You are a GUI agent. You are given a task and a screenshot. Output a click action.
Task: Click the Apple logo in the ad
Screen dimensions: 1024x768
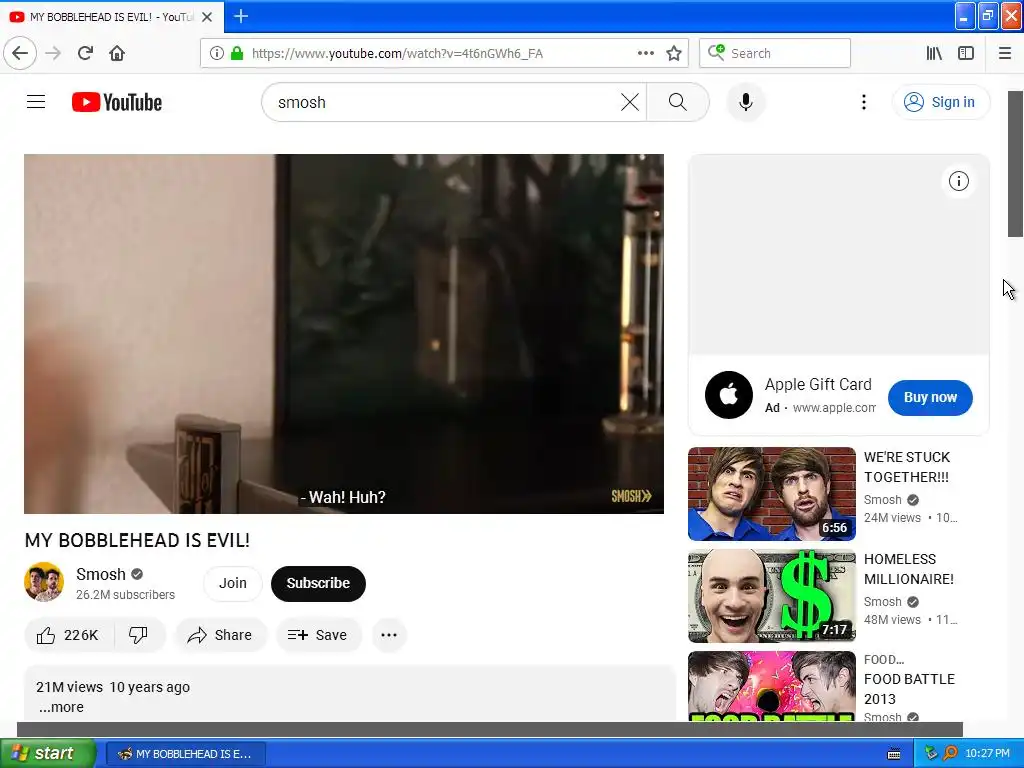pyautogui.click(x=729, y=394)
